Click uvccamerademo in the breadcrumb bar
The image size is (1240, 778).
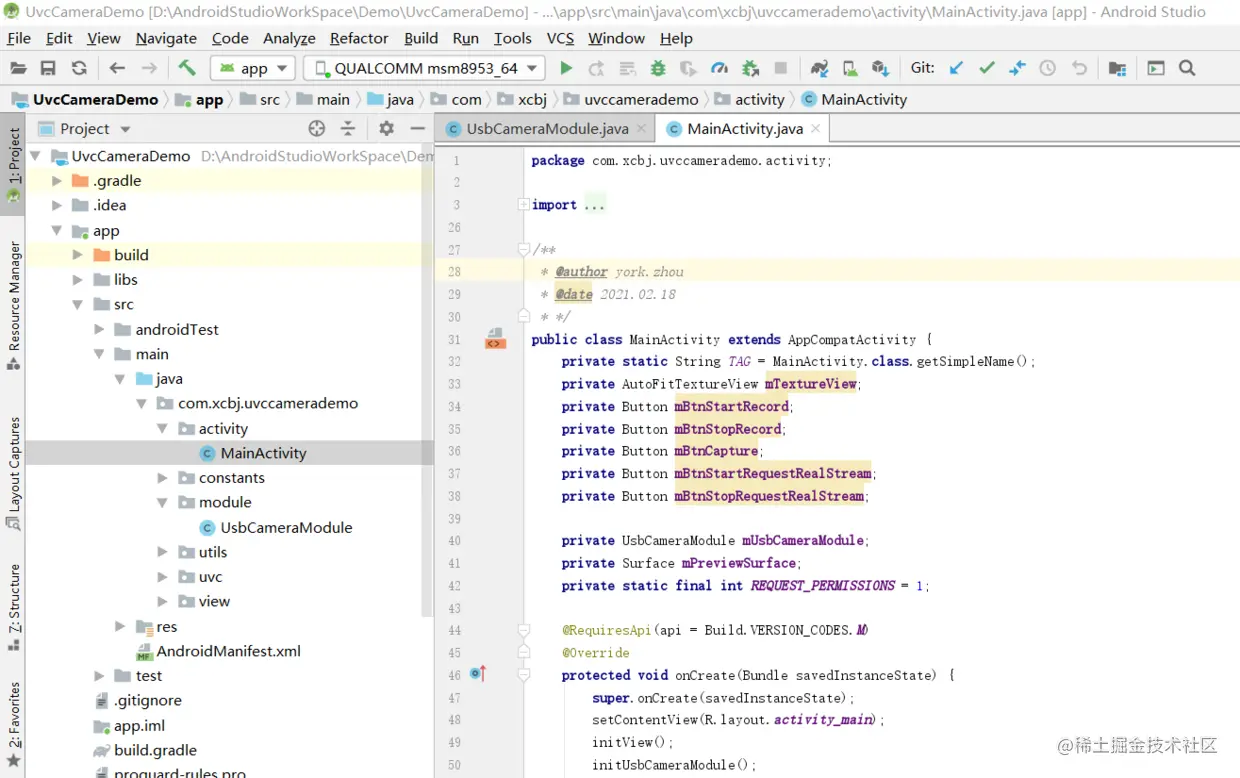pos(641,99)
